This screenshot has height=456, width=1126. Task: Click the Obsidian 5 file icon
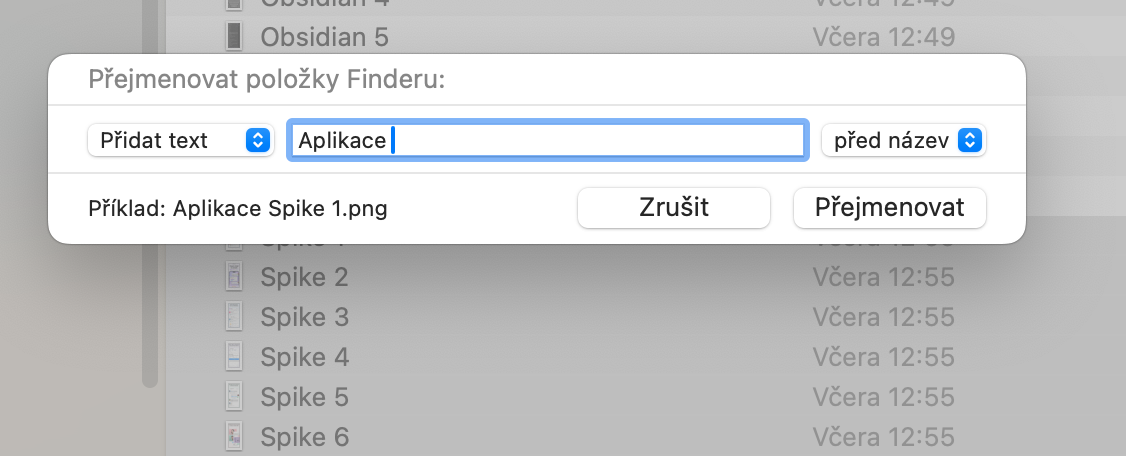234,37
